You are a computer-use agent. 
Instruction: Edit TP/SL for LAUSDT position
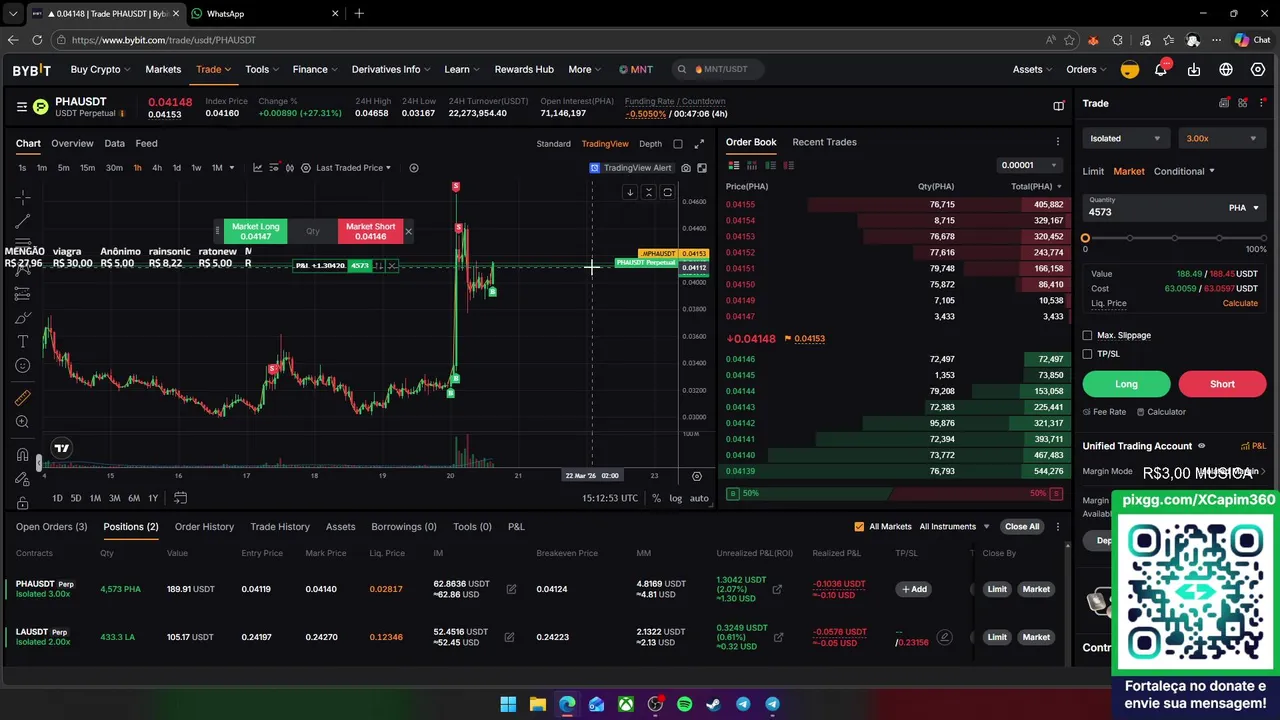tap(944, 637)
